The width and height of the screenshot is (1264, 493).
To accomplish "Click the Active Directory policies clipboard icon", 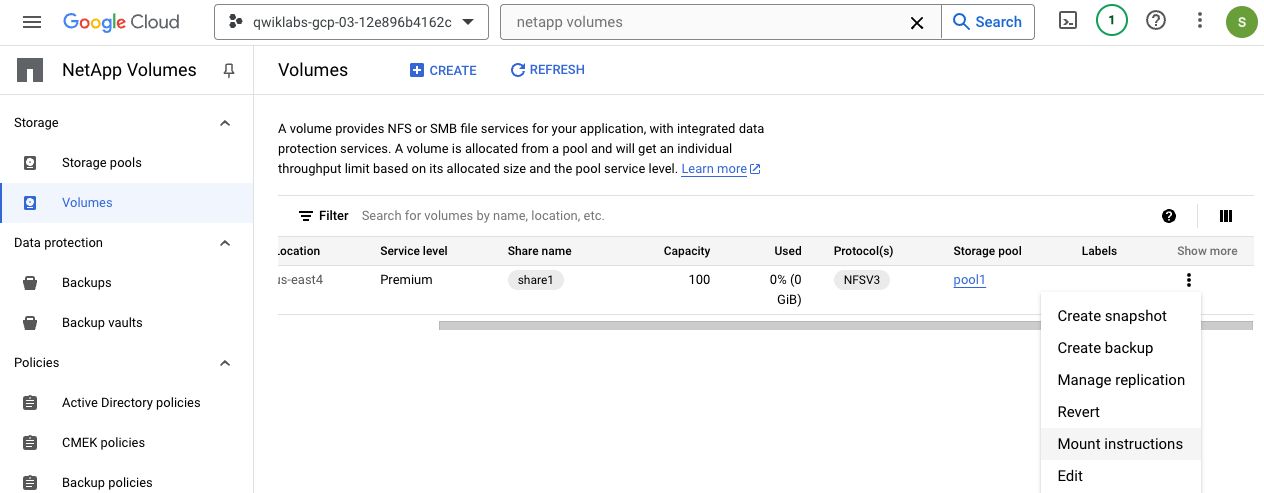I will tap(30, 403).
